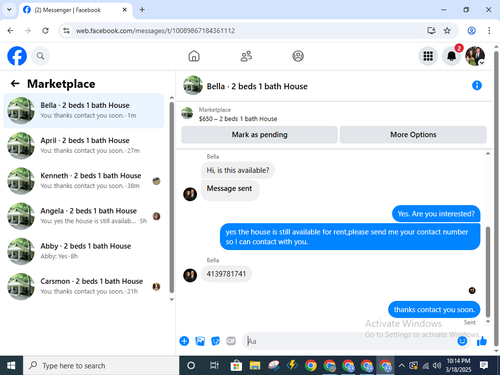Open the April conversation
The height and width of the screenshot is (375, 500).
pos(84,146)
